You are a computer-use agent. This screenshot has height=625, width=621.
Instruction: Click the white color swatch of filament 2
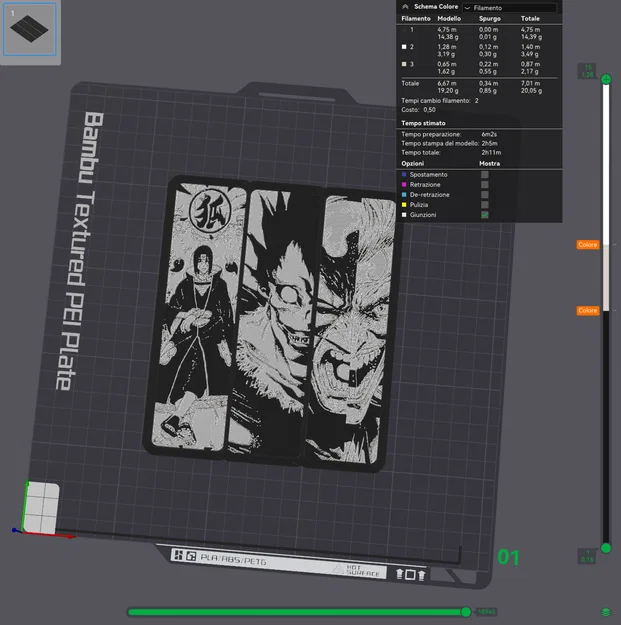pos(404,47)
